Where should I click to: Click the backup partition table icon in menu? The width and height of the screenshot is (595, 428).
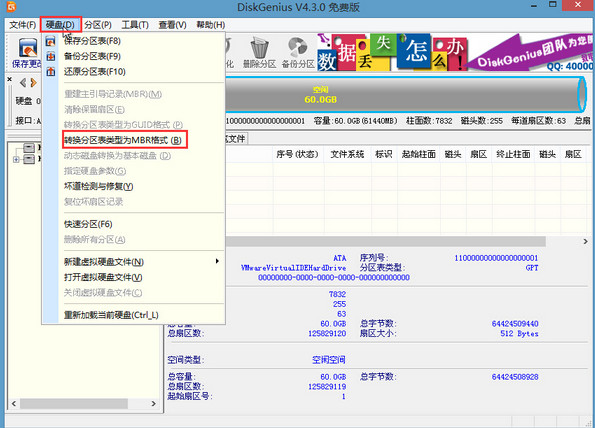[50, 56]
